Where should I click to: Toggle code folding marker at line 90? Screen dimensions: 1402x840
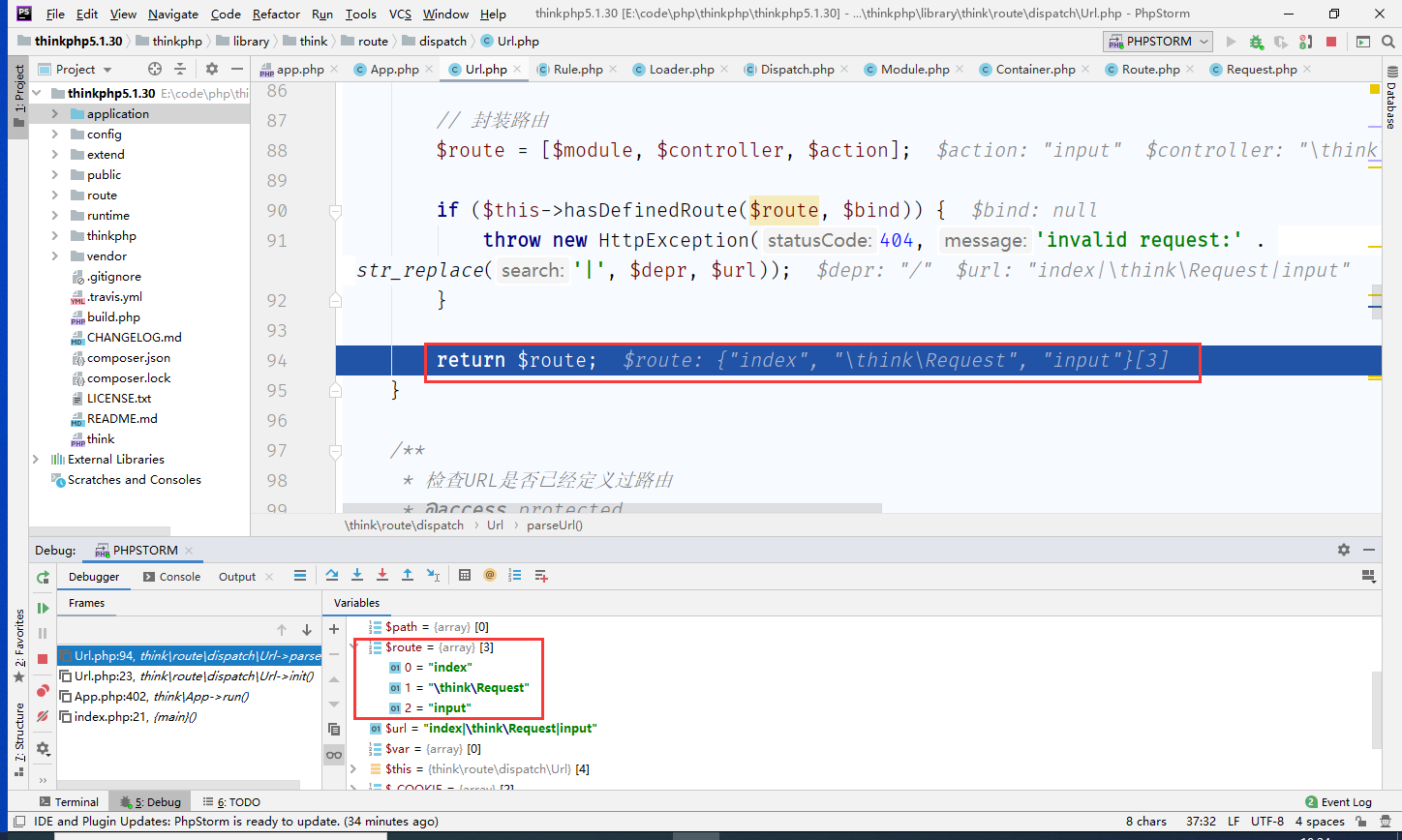(335, 210)
